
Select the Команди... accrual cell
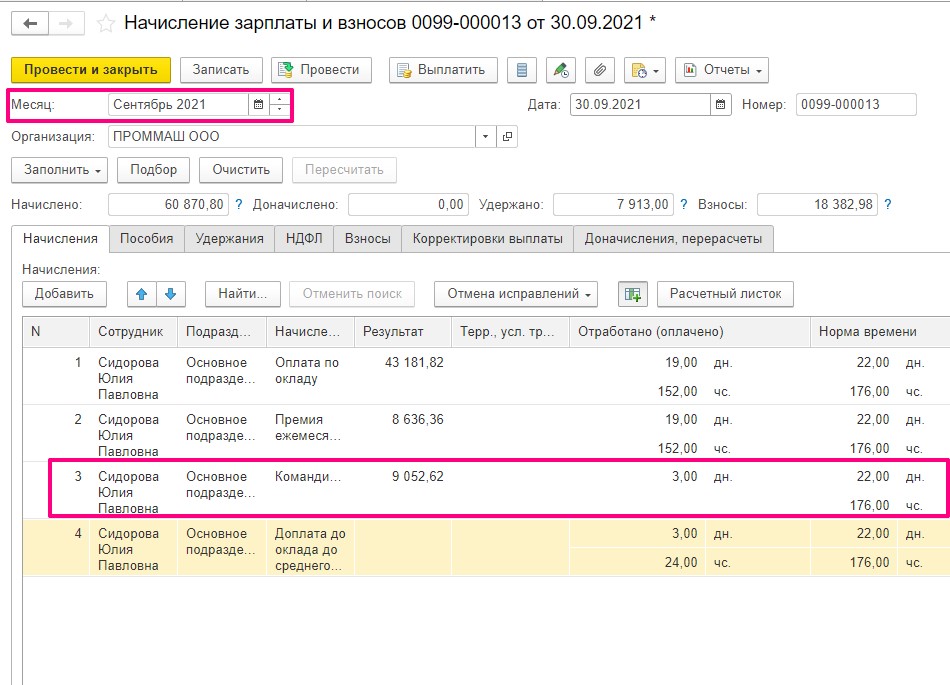(x=310, y=491)
